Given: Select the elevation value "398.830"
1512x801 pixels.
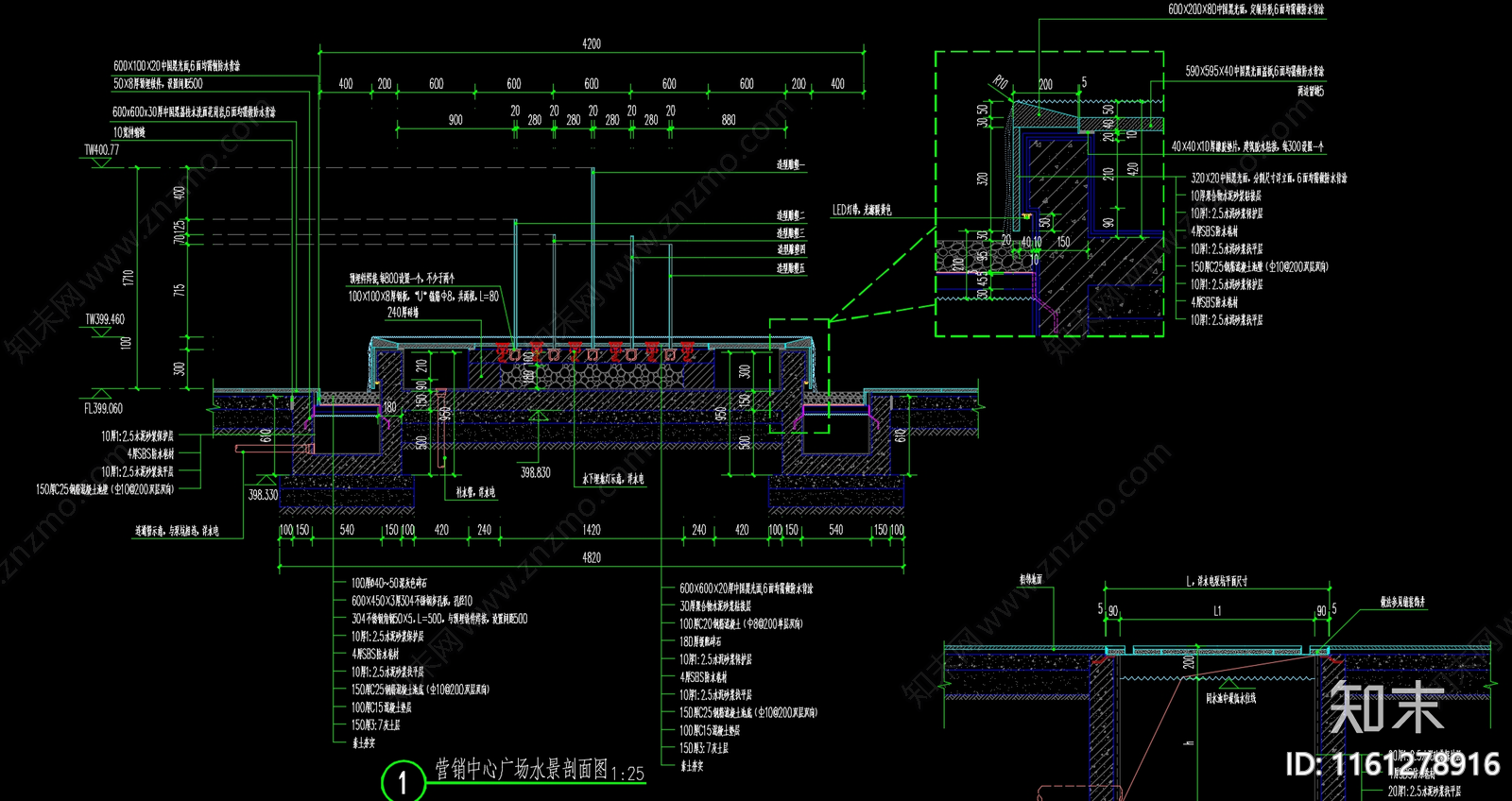Looking at the screenshot, I should [x=535, y=472].
